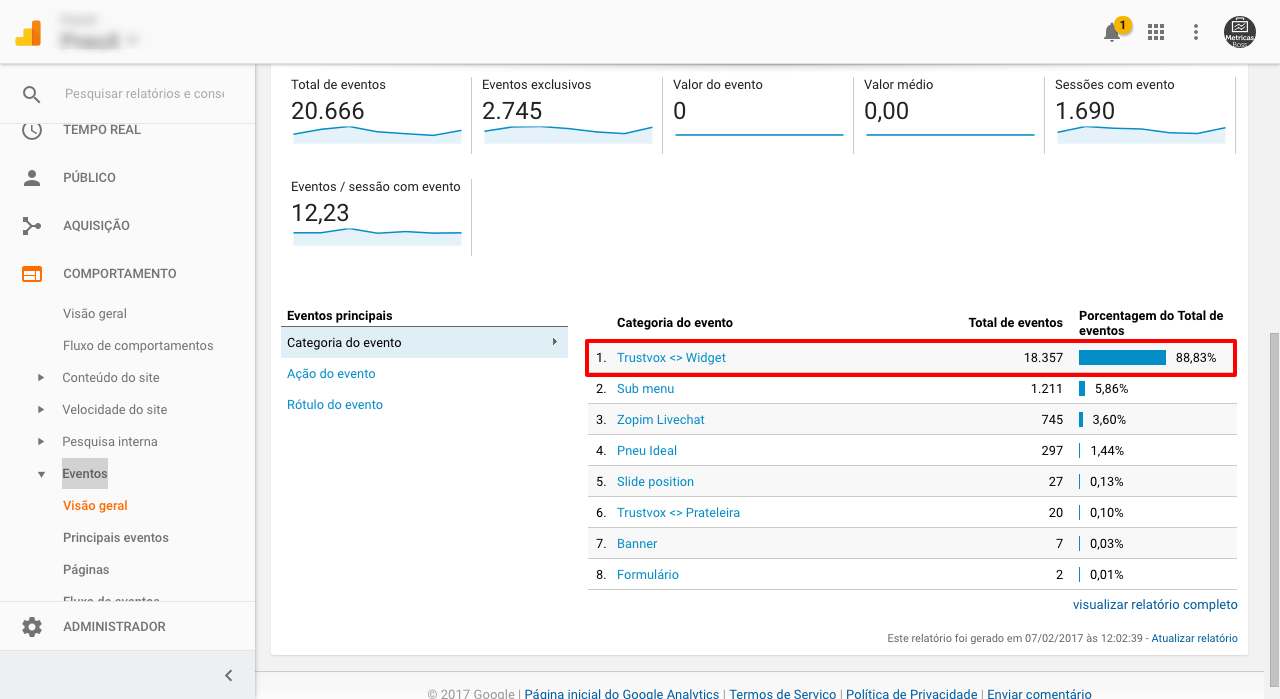1280x699 pixels.
Task: Open the Trustvox <> Widget category
Action: coord(671,358)
